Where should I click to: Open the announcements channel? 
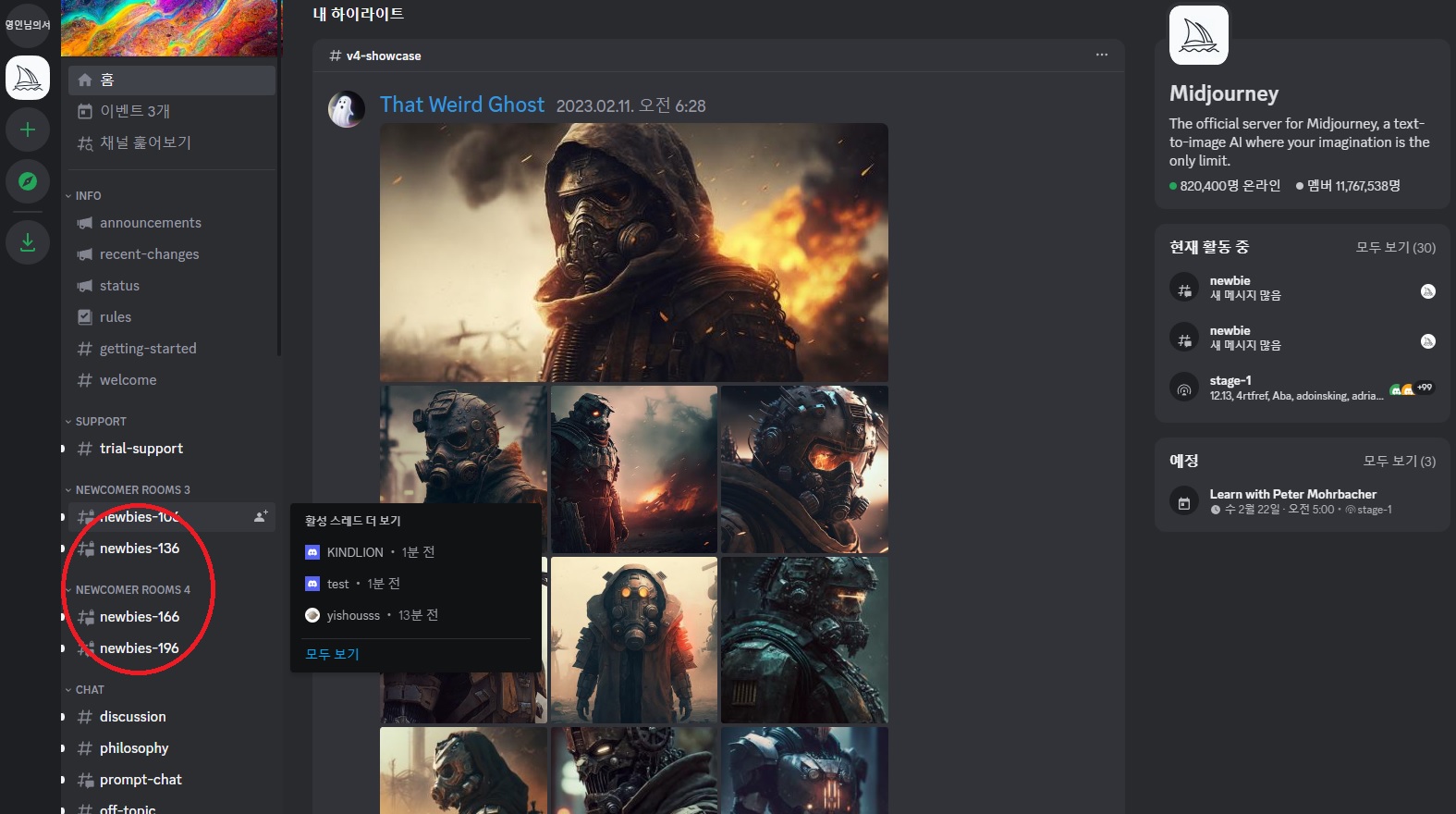tap(172, 223)
